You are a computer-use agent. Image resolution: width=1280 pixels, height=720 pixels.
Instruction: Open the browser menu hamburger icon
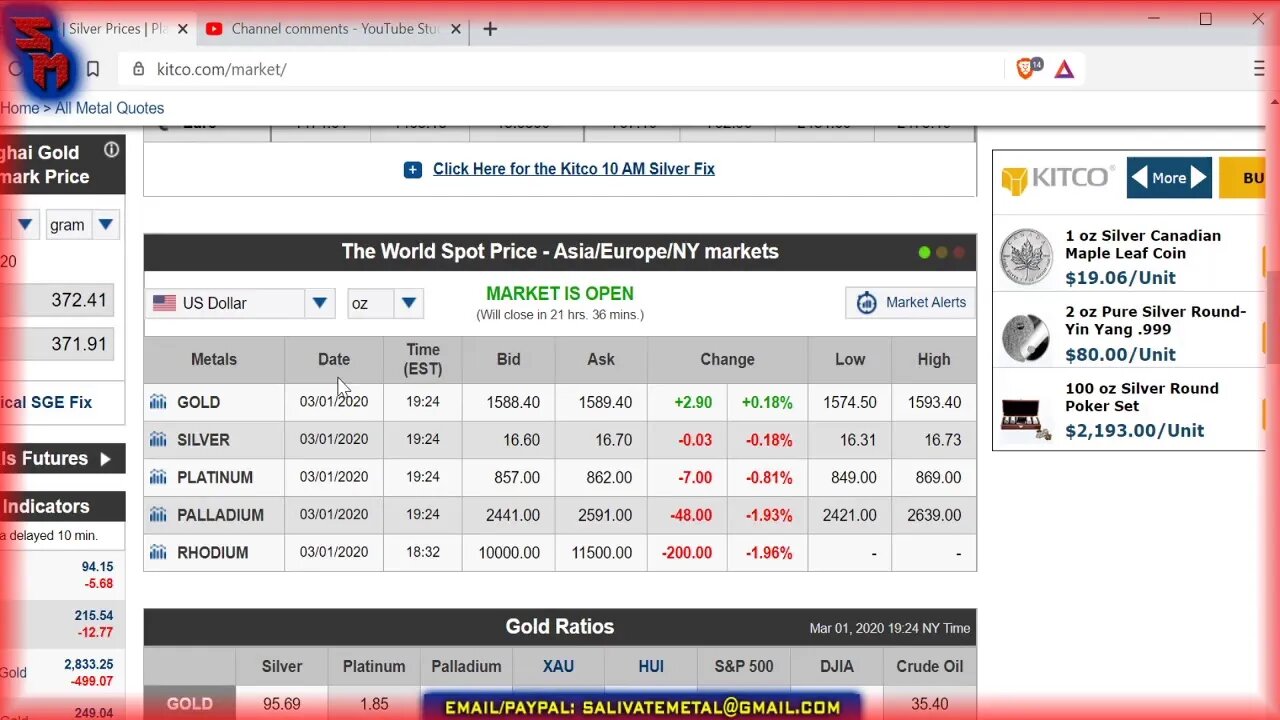click(1259, 69)
